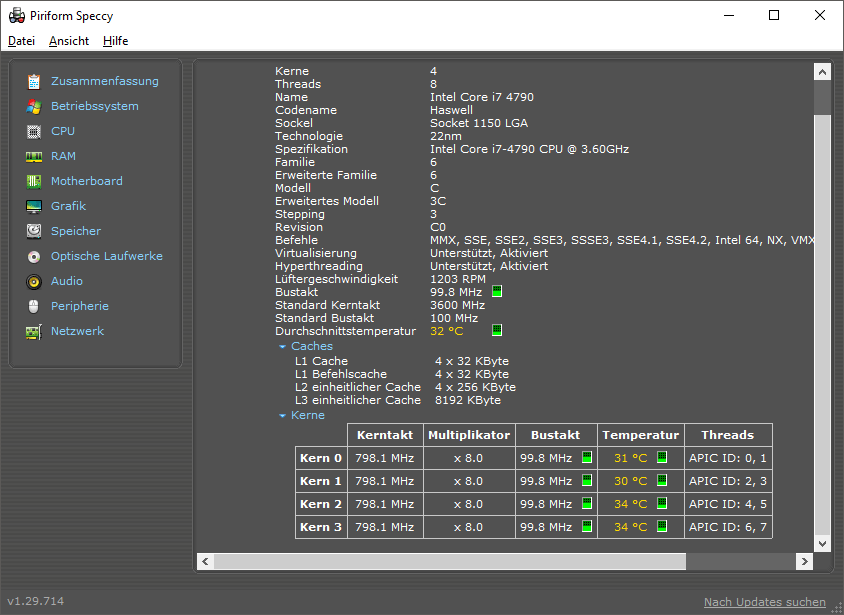Show the Speicher section
Screen dimensions: 844x615
(x=76, y=231)
